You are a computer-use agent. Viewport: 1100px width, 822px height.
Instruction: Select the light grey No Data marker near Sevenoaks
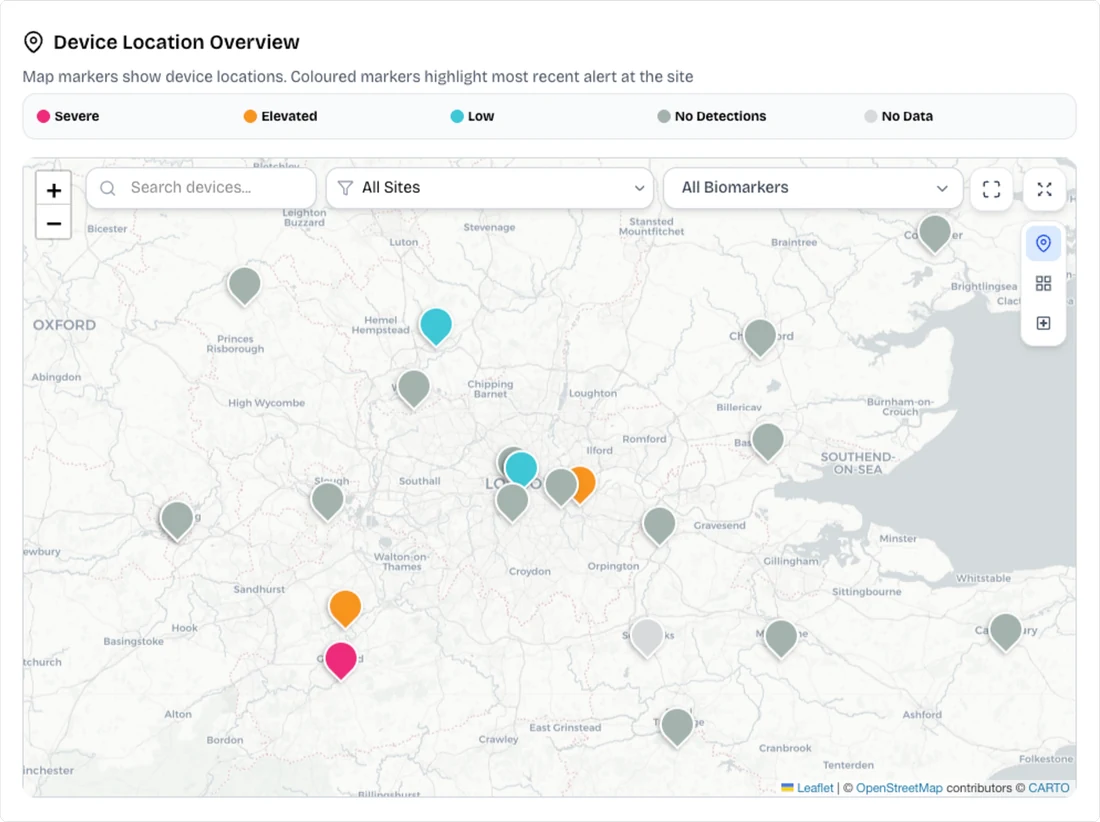[x=647, y=638]
